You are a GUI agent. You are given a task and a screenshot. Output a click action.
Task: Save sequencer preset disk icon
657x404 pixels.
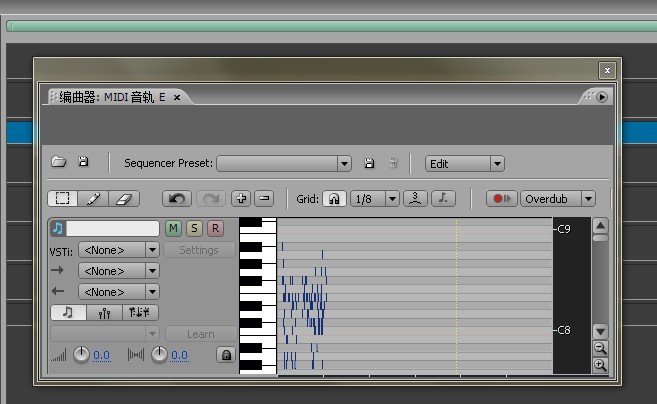pyautogui.click(x=369, y=163)
